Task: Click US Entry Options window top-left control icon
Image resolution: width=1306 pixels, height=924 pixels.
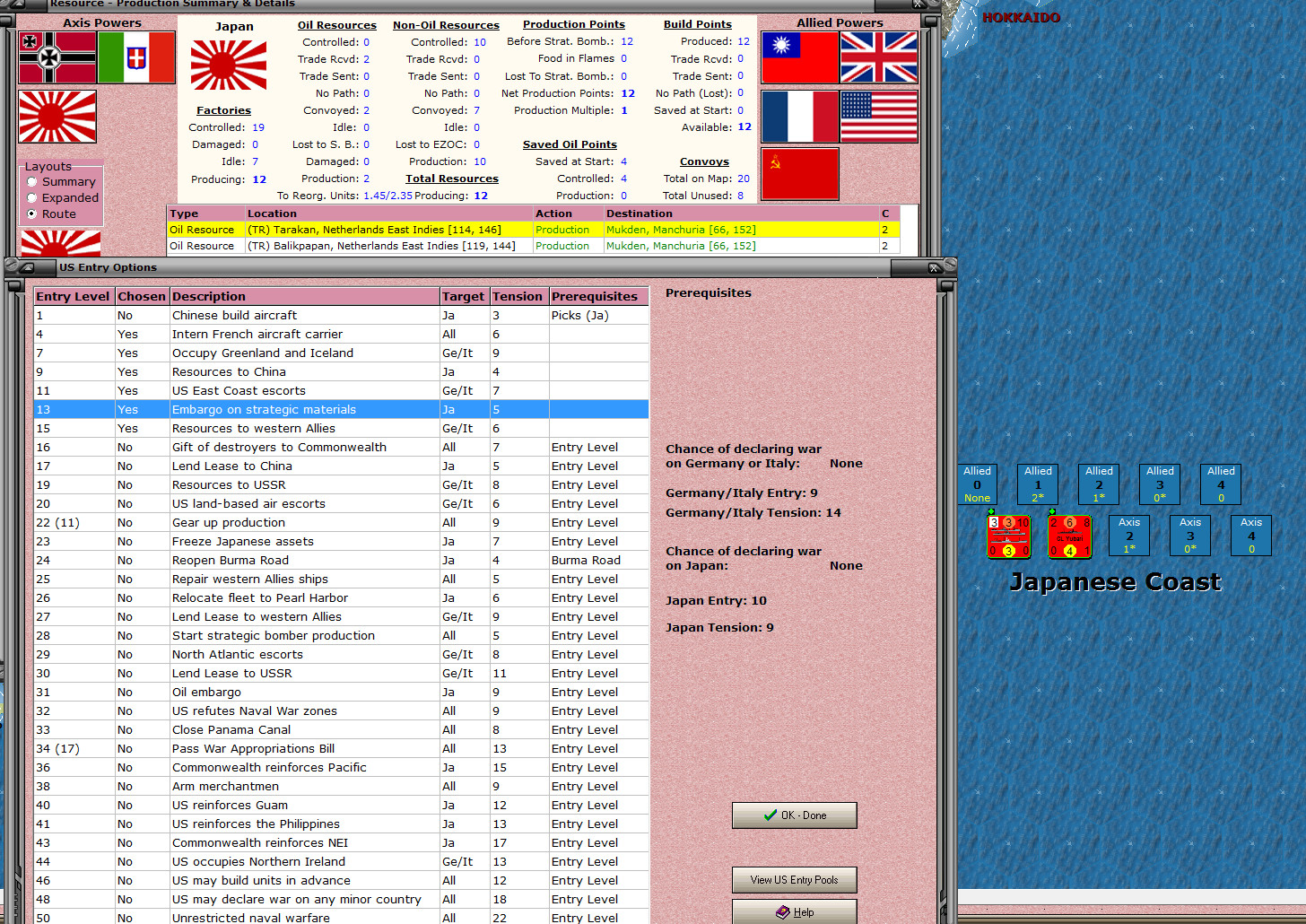Action: pos(27,267)
